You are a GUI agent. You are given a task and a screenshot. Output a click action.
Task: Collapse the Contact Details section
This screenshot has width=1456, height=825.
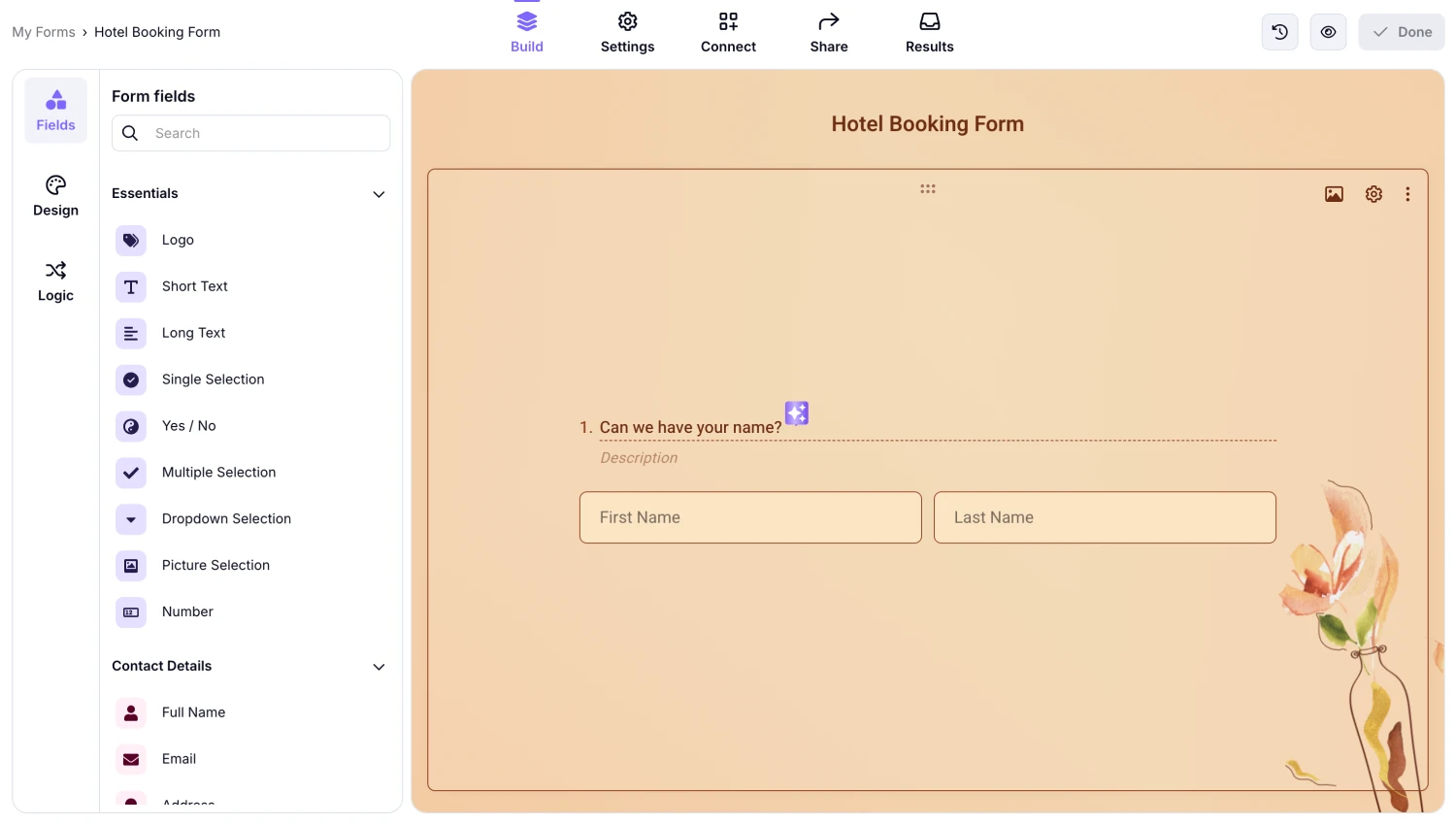tap(379, 667)
